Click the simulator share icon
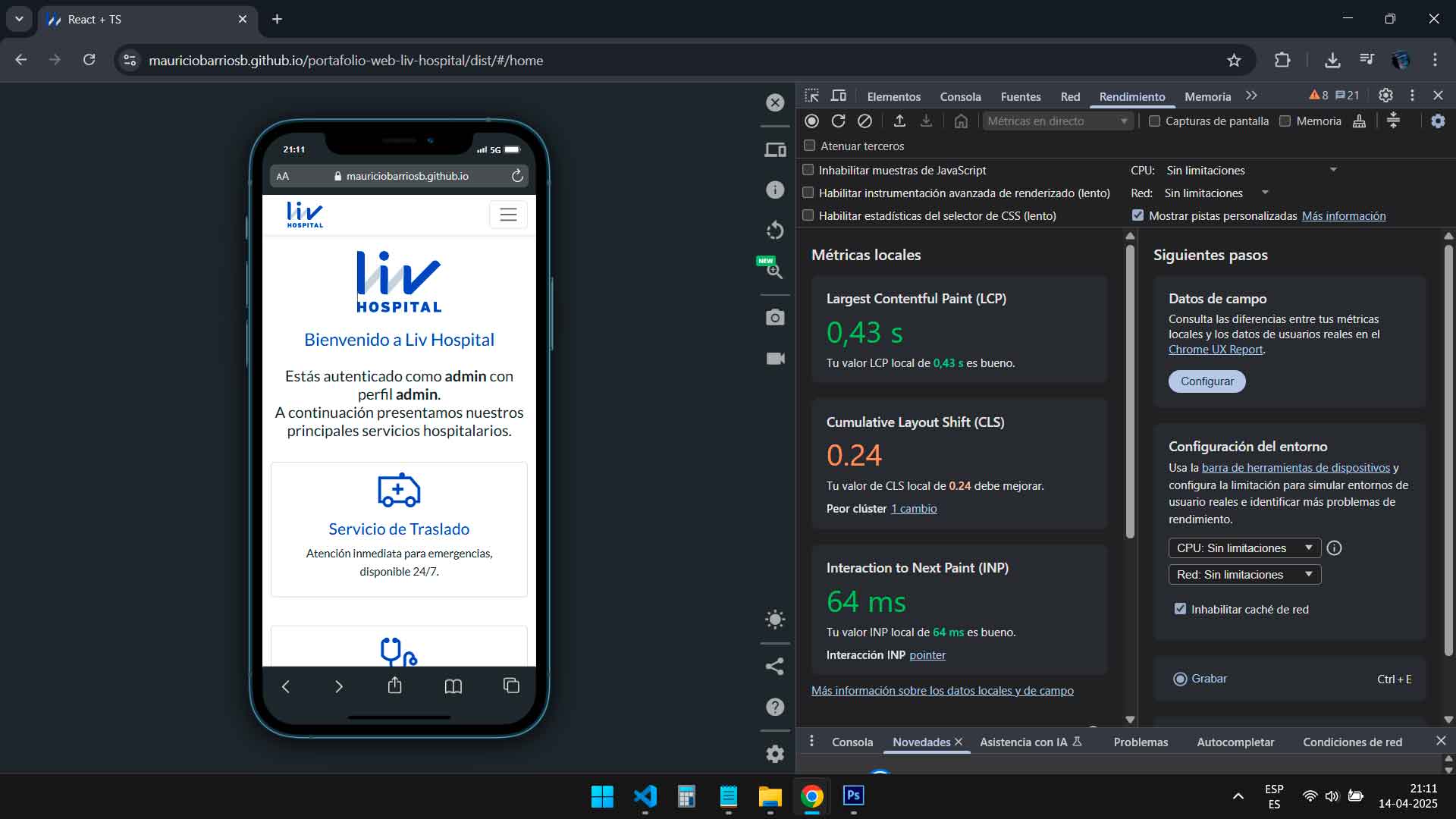Viewport: 1456px width, 819px height. [x=775, y=667]
